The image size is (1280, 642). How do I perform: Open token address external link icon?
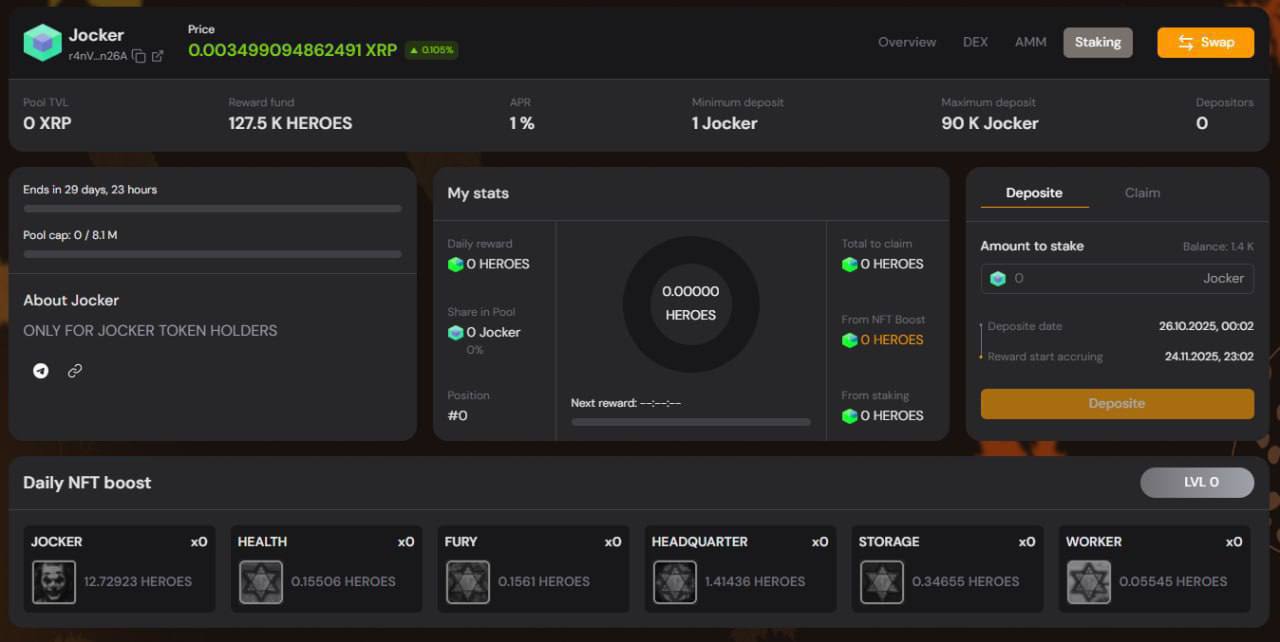click(x=158, y=57)
